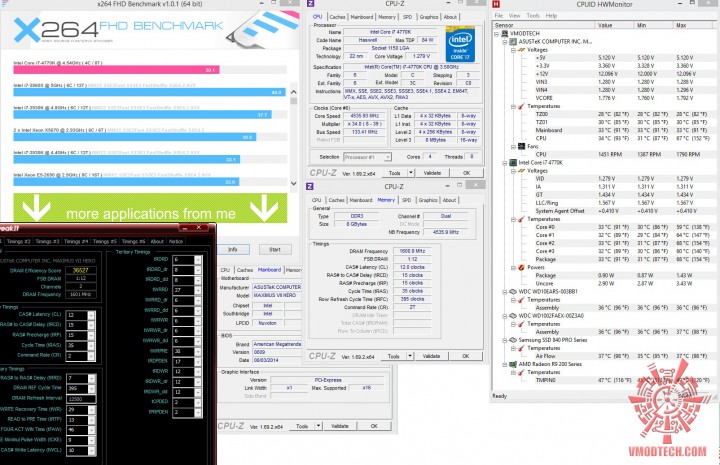Click the Start button in x264 FHD Benchmark
This screenshot has height=465, width=720.
point(275,250)
